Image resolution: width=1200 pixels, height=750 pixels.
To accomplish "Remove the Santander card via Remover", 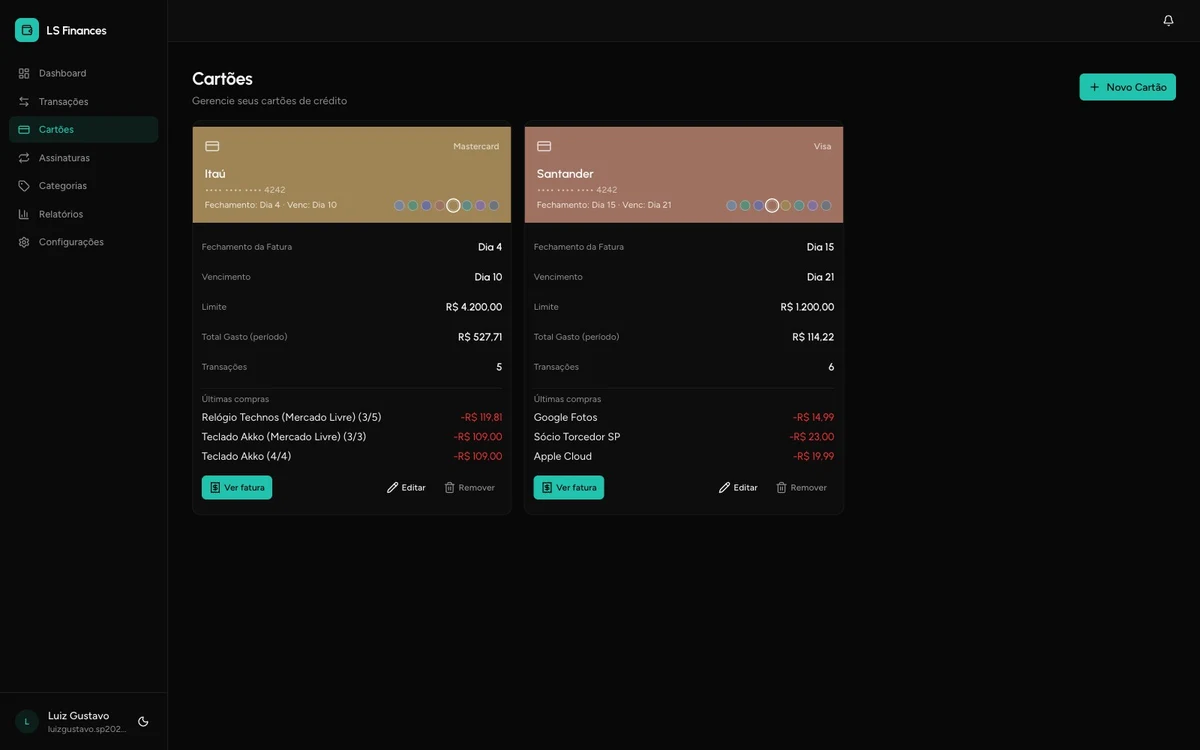I will (x=801, y=487).
